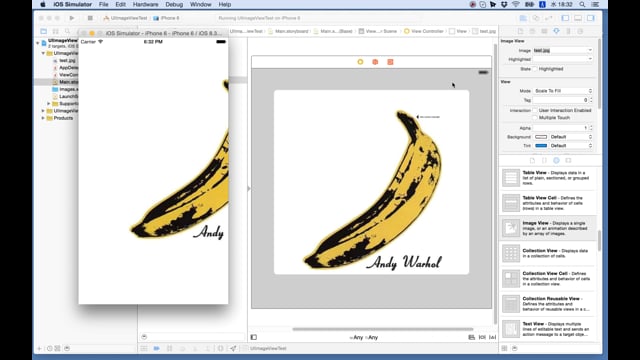Collapse the UIImageViewTest project root
The width and height of the screenshot is (640, 360).
coord(38,42)
